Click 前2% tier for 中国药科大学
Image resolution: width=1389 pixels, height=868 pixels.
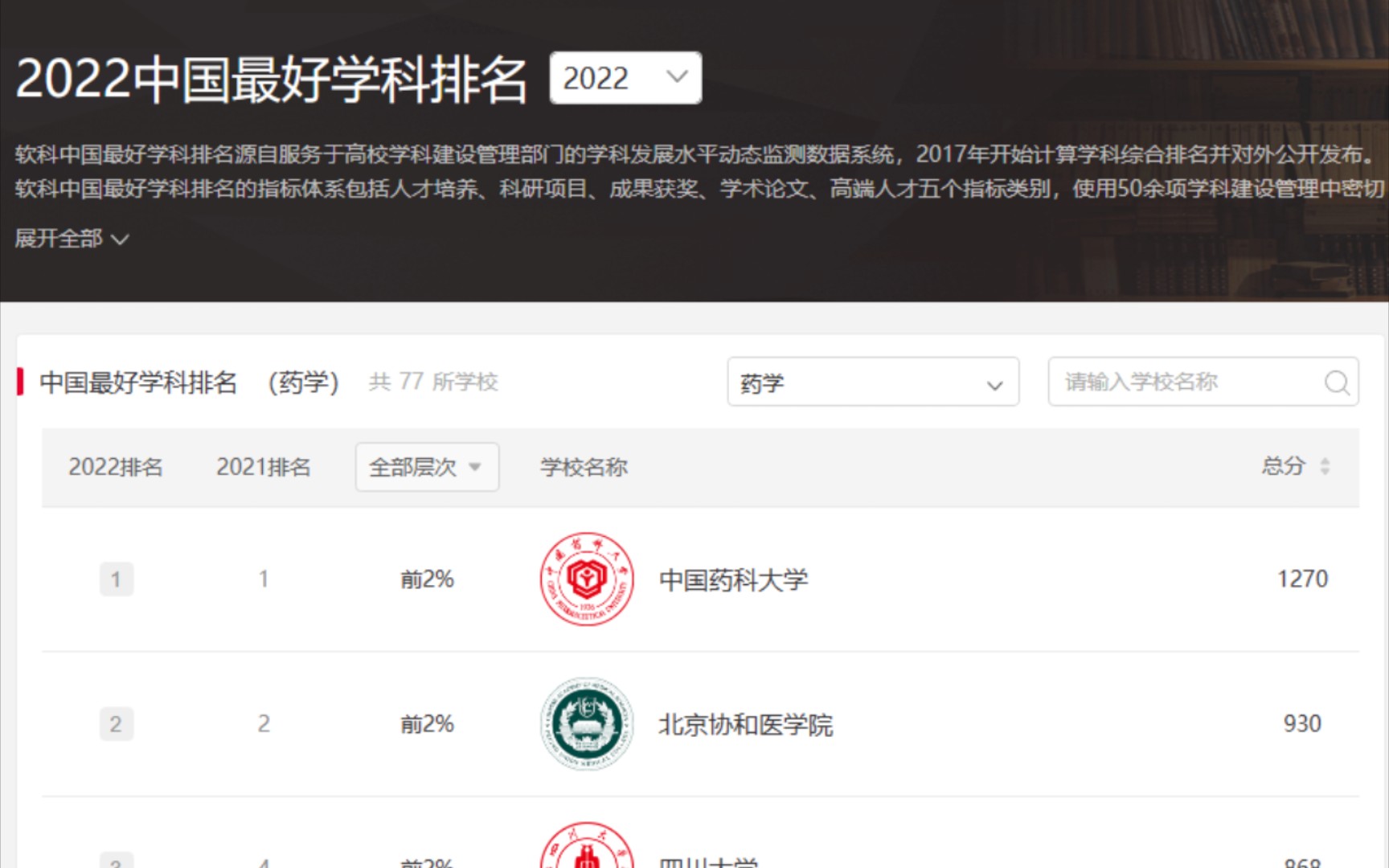[x=427, y=579]
